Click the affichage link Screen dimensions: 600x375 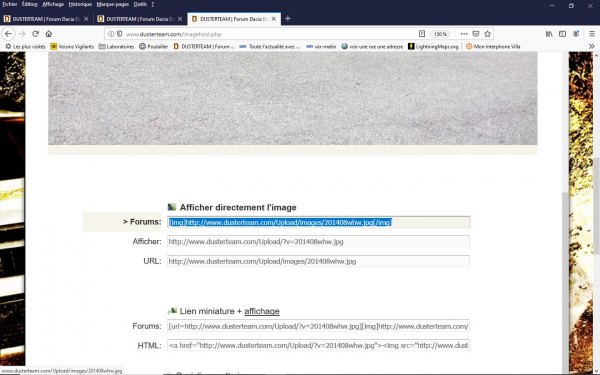pyautogui.click(x=262, y=311)
